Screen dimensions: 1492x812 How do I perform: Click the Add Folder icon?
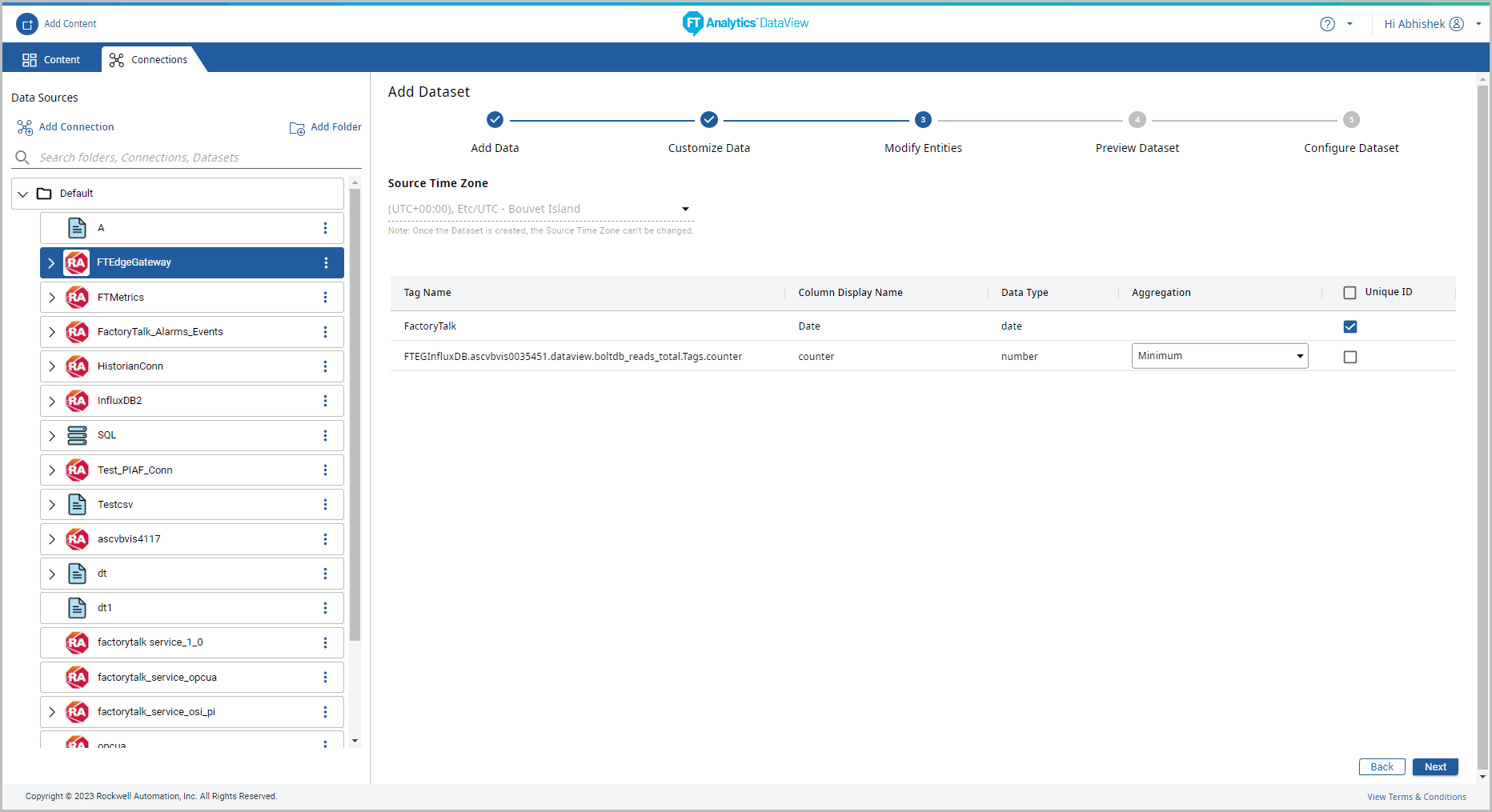[x=297, y=128]
